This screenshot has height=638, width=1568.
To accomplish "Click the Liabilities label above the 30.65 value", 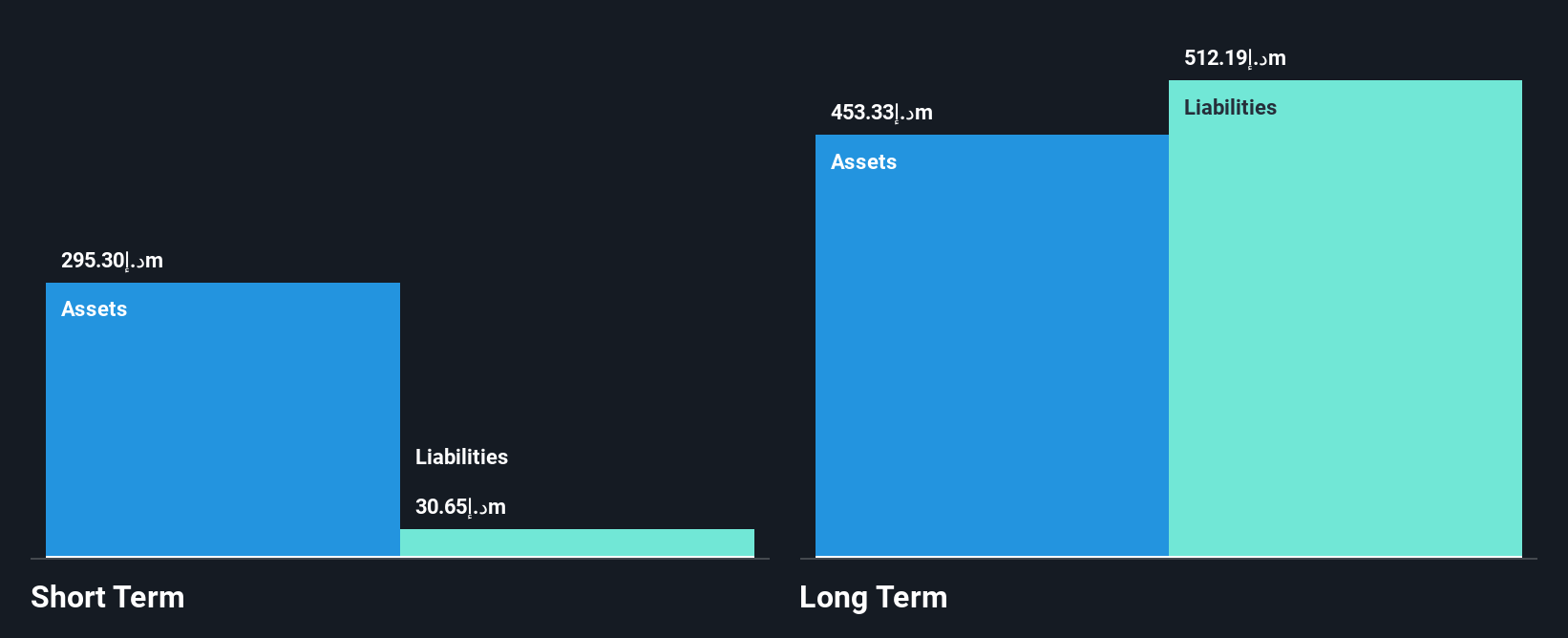I will [461, 457].
